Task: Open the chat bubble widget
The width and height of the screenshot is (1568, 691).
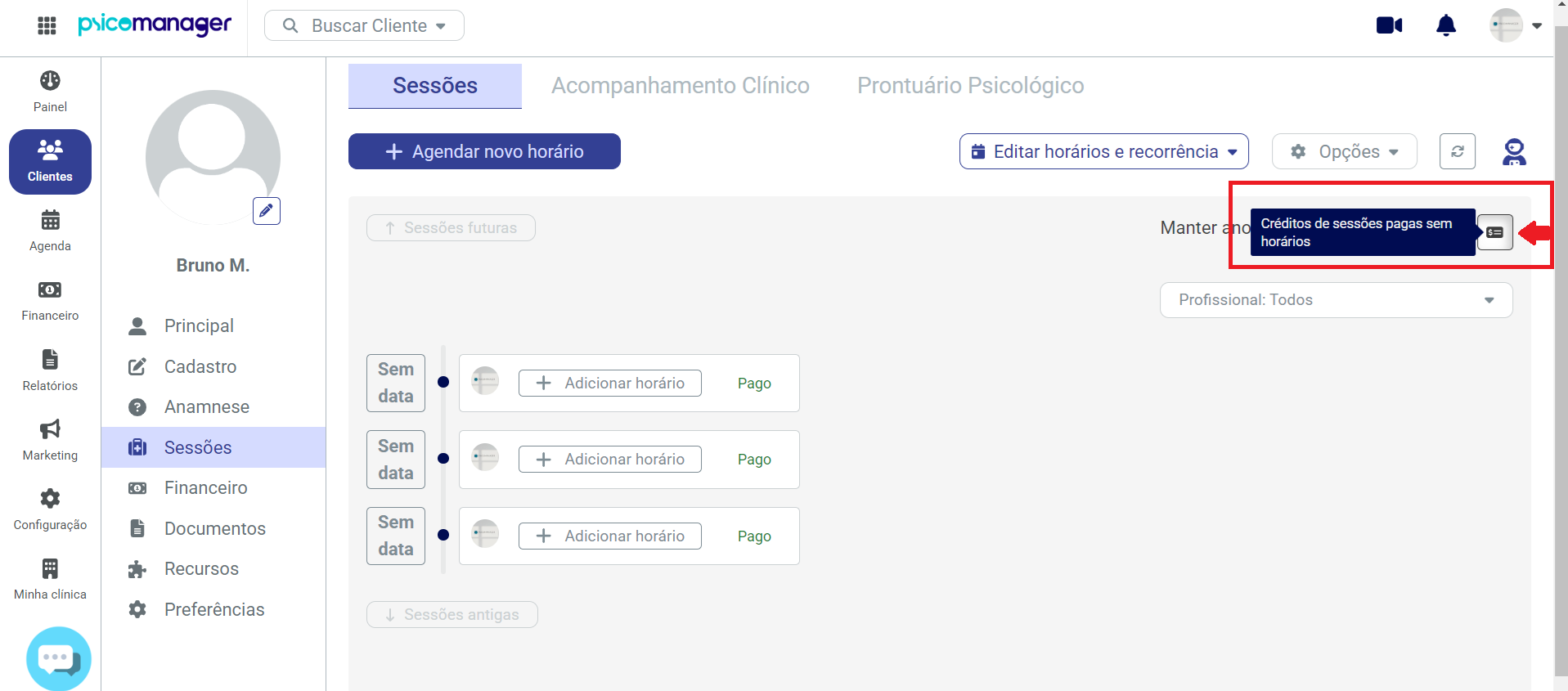Action: pyautogui.click(x=58, y=658)
